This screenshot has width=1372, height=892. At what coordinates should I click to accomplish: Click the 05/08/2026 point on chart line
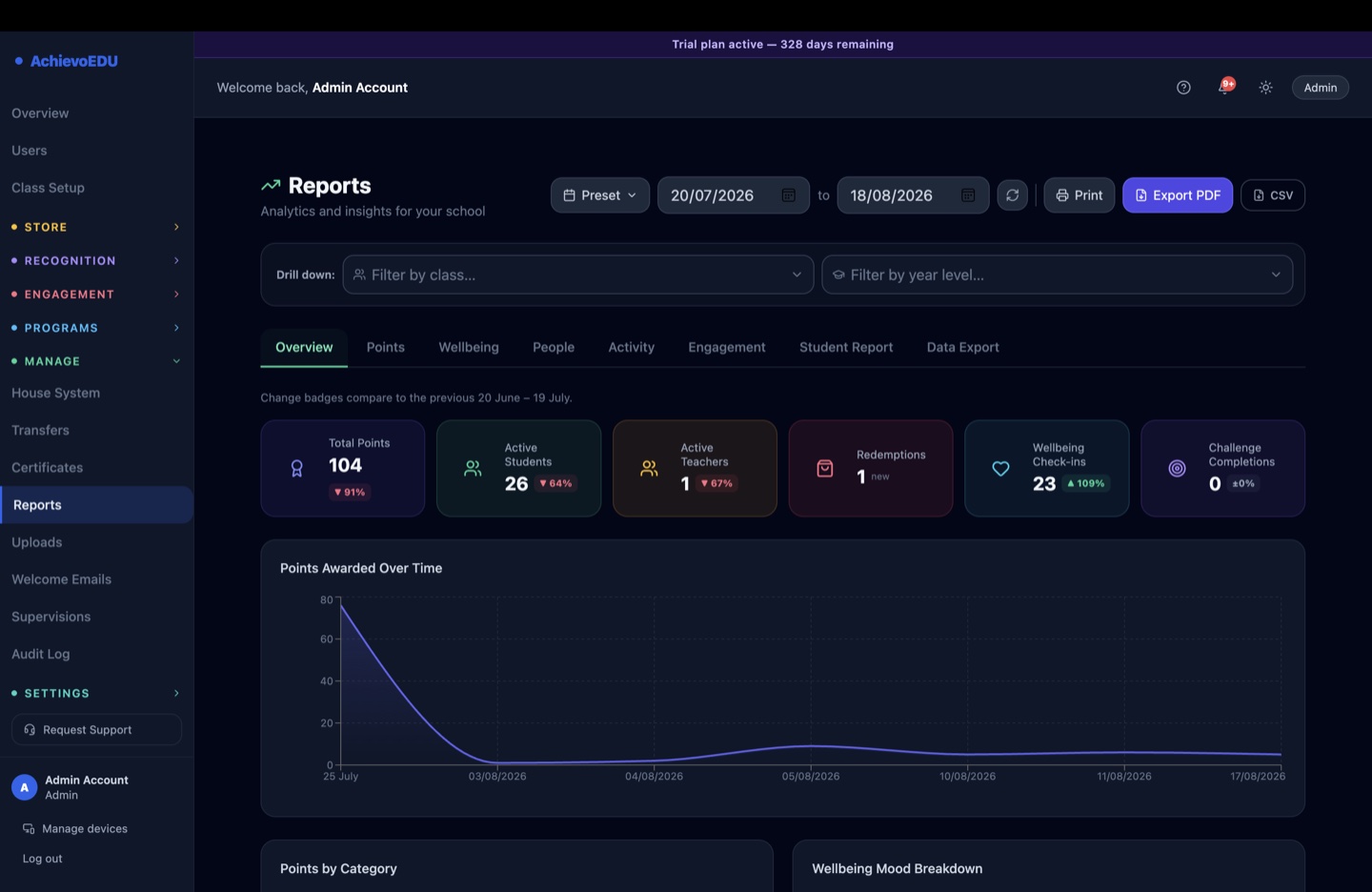click(811, 745)
